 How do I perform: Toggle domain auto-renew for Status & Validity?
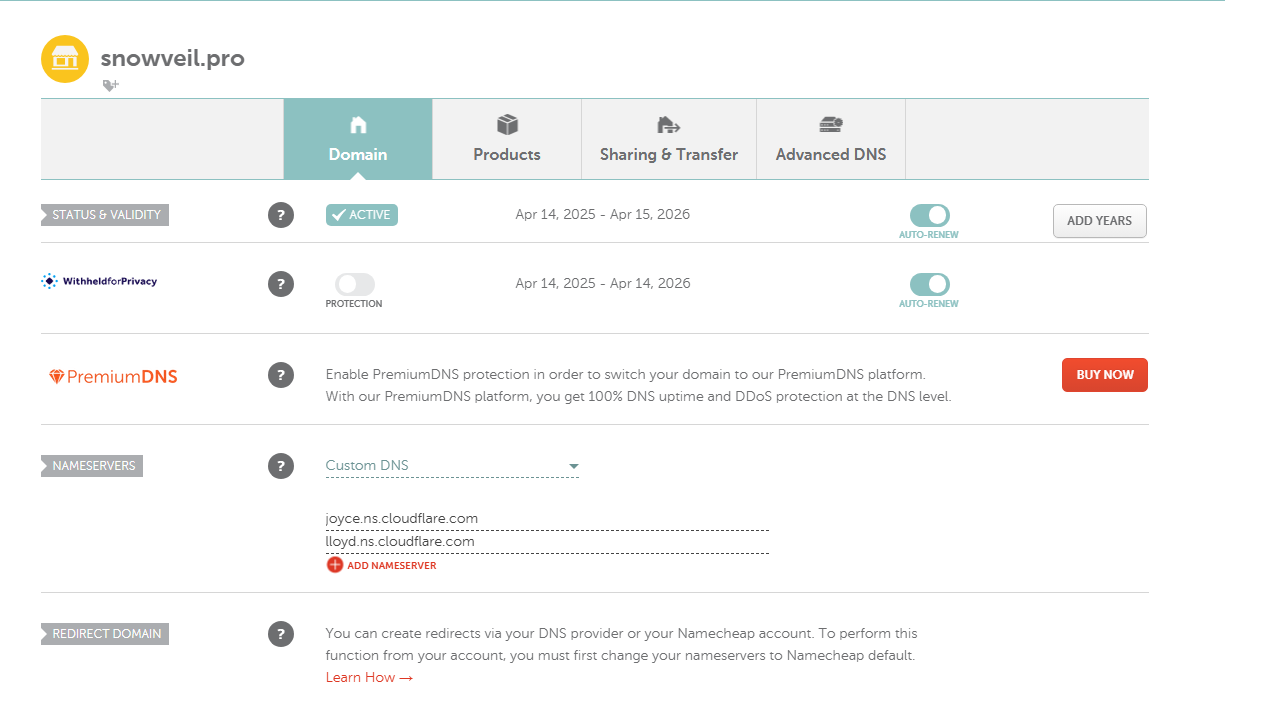pos(929,215)
